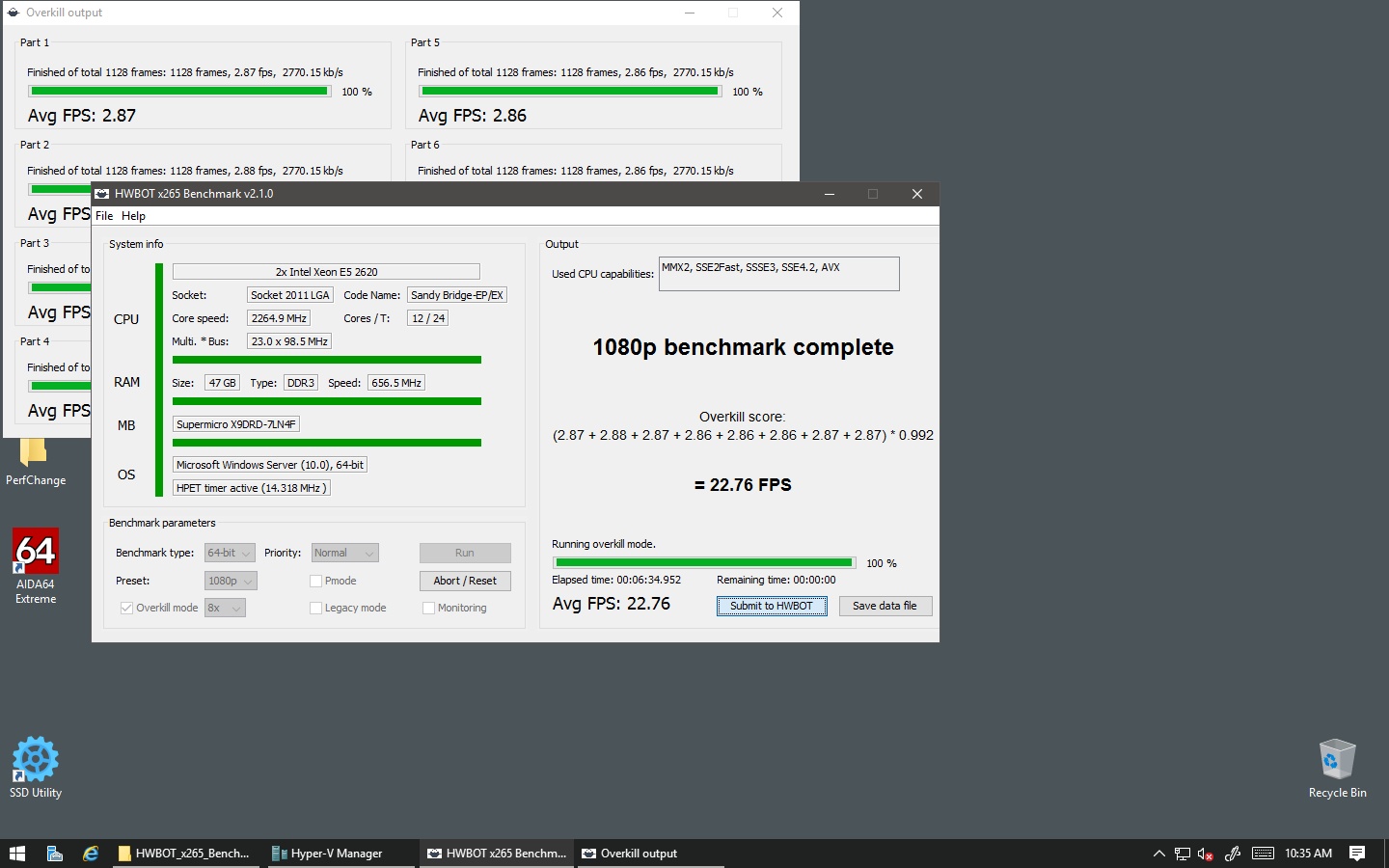The height and width of the screenshot is (868, 1389).
Task: Enable the Pmode checkbox
Action: click(x=315, y=582)
